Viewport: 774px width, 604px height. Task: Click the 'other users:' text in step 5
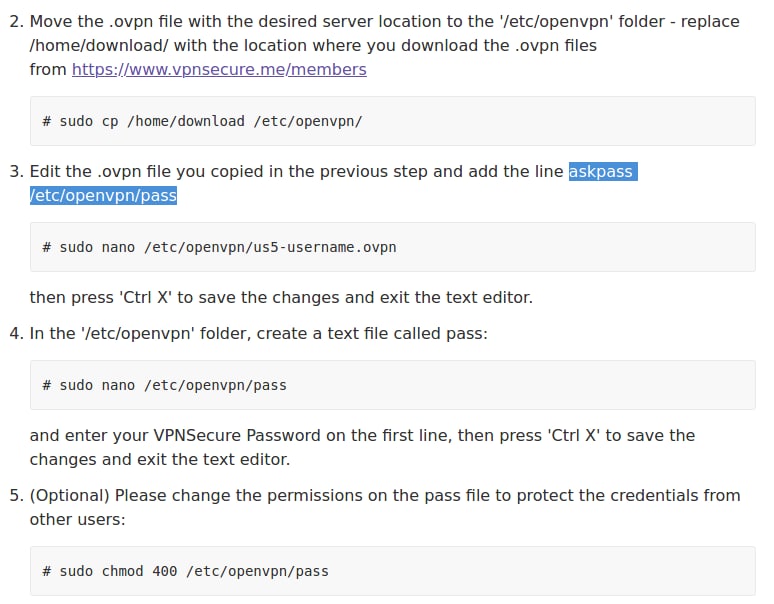click(77, 520)
